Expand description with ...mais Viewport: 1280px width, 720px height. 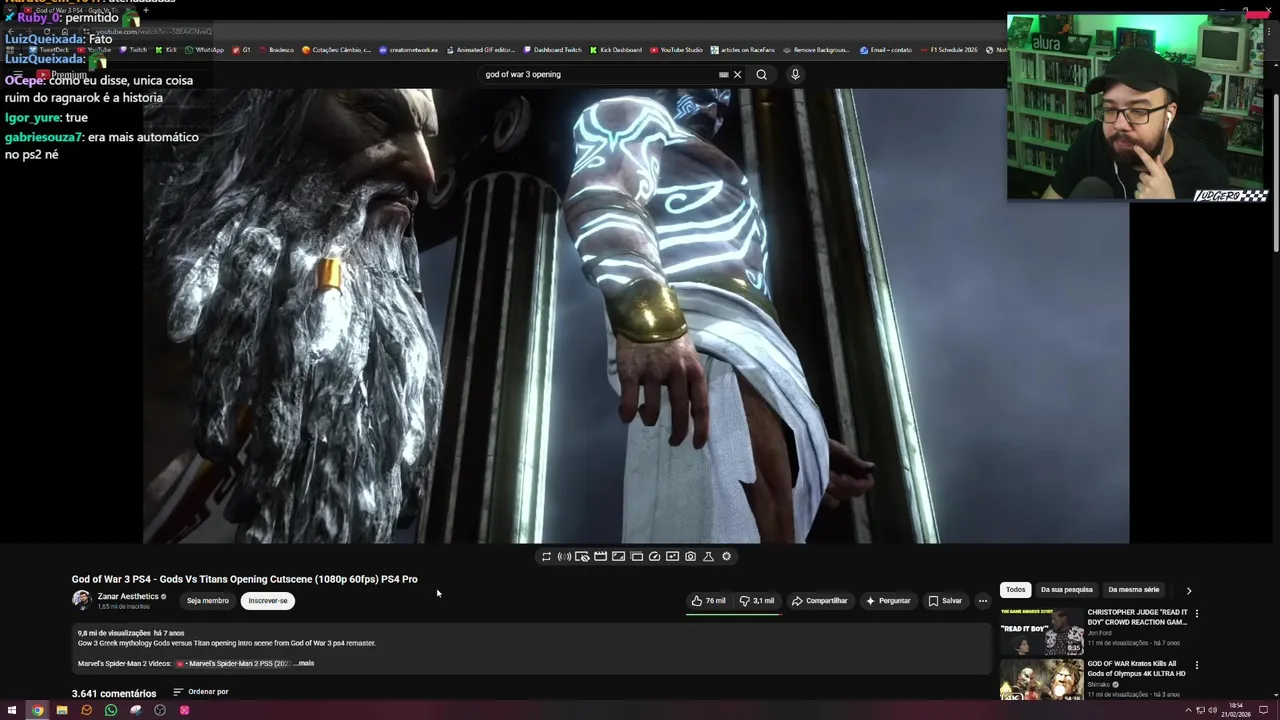pos(304,663)
